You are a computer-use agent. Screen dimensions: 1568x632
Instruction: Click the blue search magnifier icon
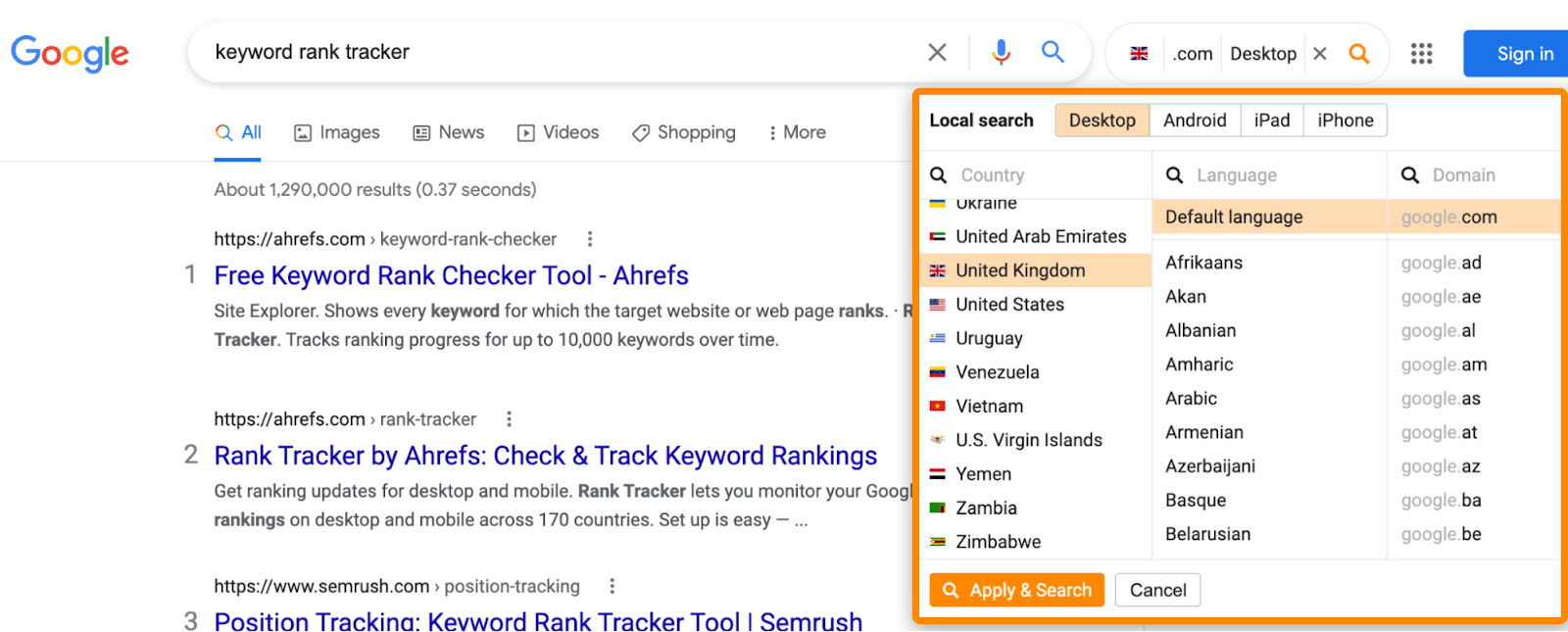pos(1053,52)
